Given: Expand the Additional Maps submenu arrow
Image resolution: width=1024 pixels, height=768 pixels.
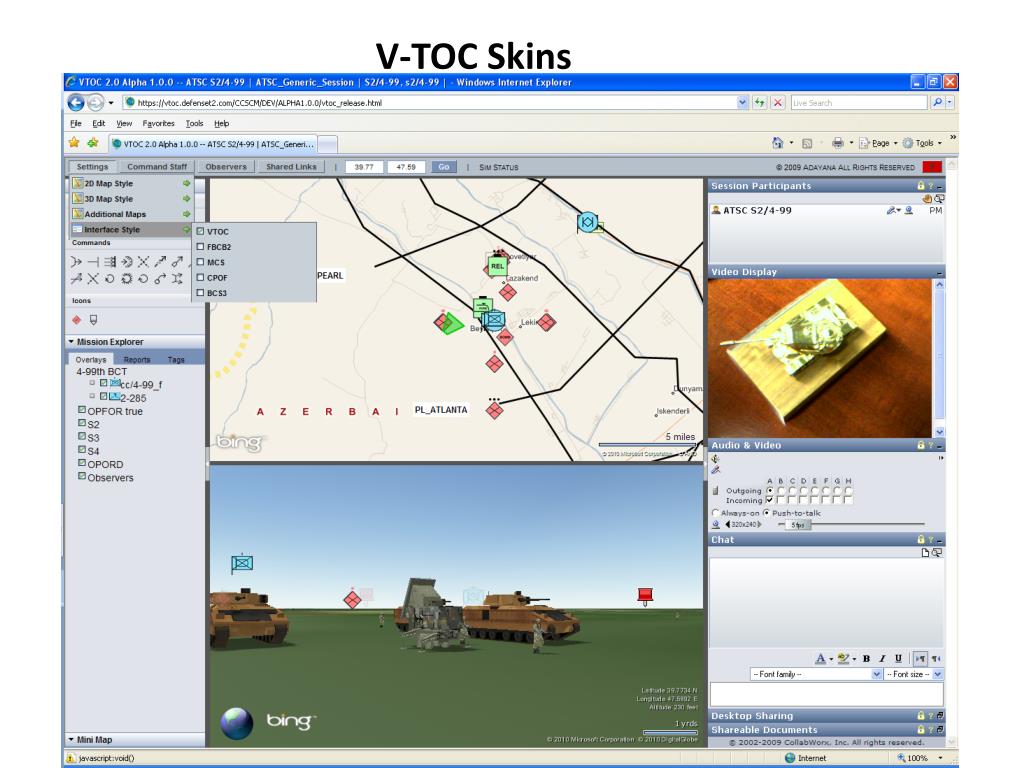Looking at the screenshot, I should (x=187, y=214).
